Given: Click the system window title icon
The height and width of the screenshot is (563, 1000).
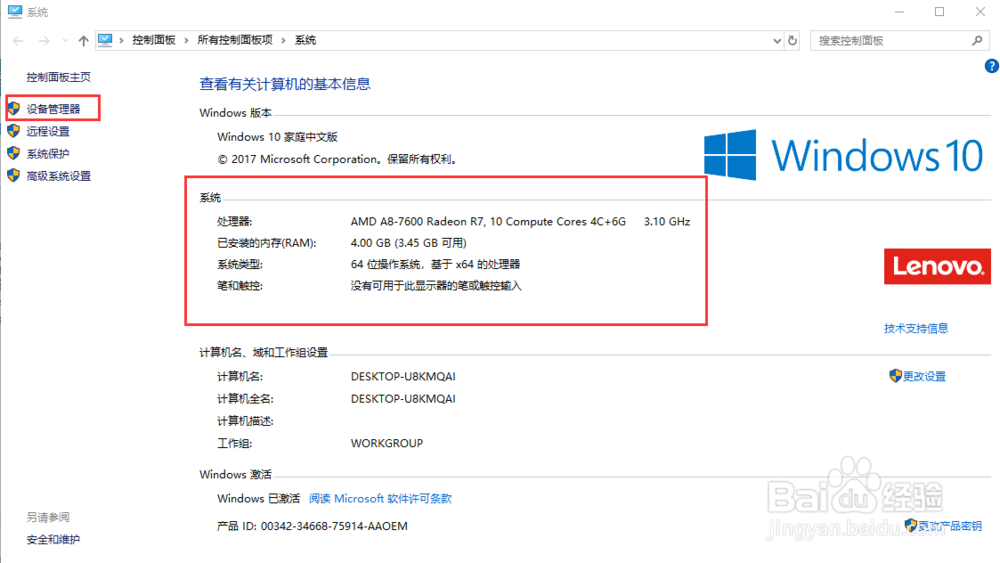Looking at the screenshot, I should (15, 11).
